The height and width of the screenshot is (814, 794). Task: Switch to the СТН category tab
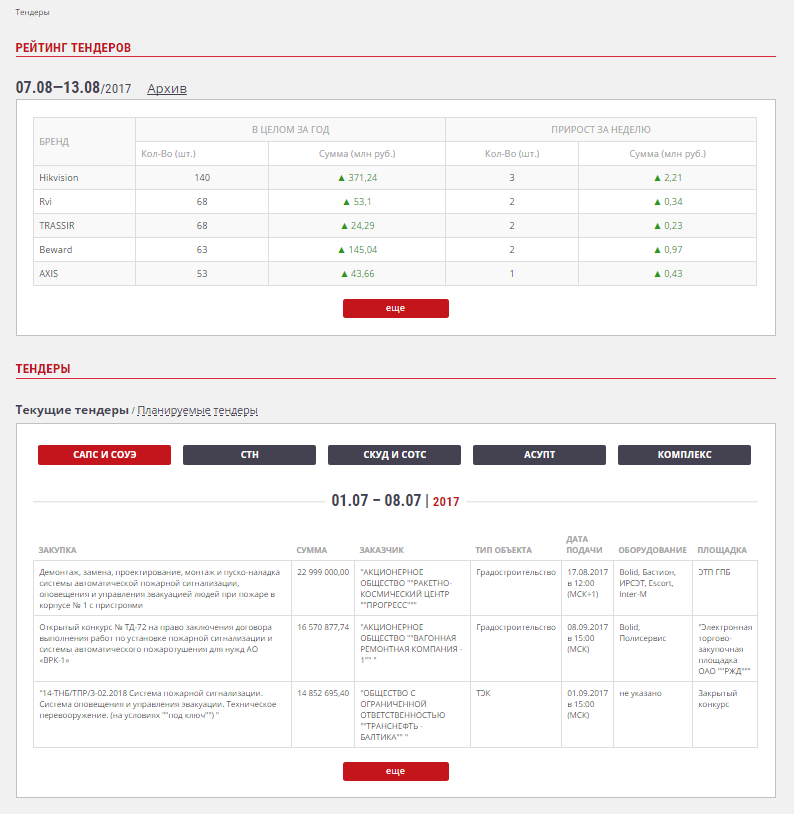249,455
